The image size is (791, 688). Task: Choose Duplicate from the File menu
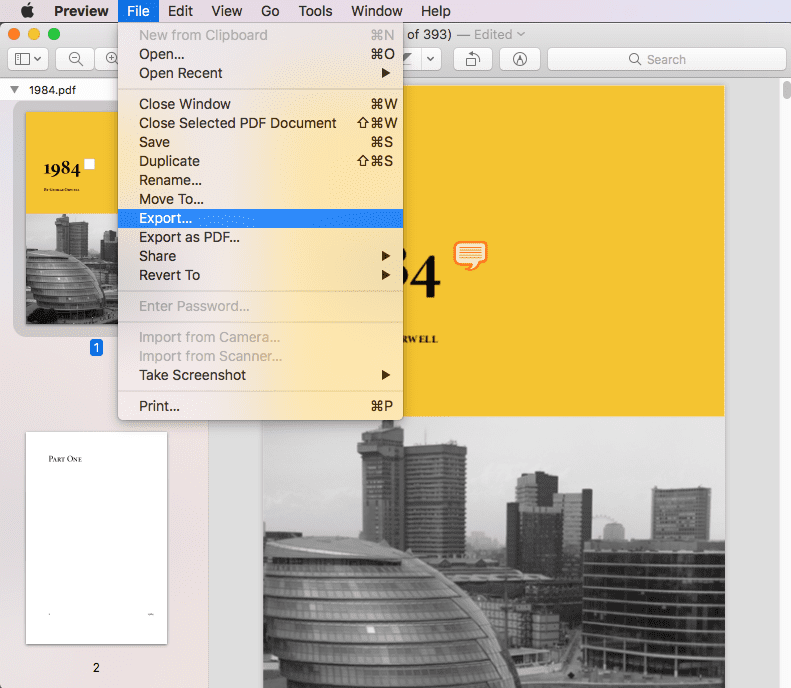coord(169,161)
